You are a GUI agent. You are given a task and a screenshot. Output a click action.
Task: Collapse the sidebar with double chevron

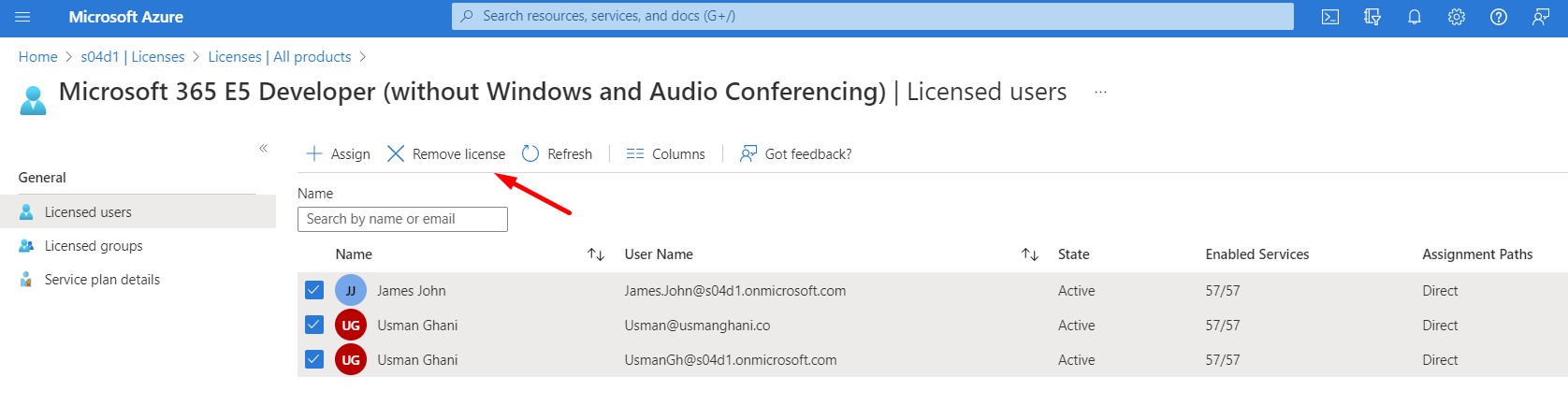264,148
